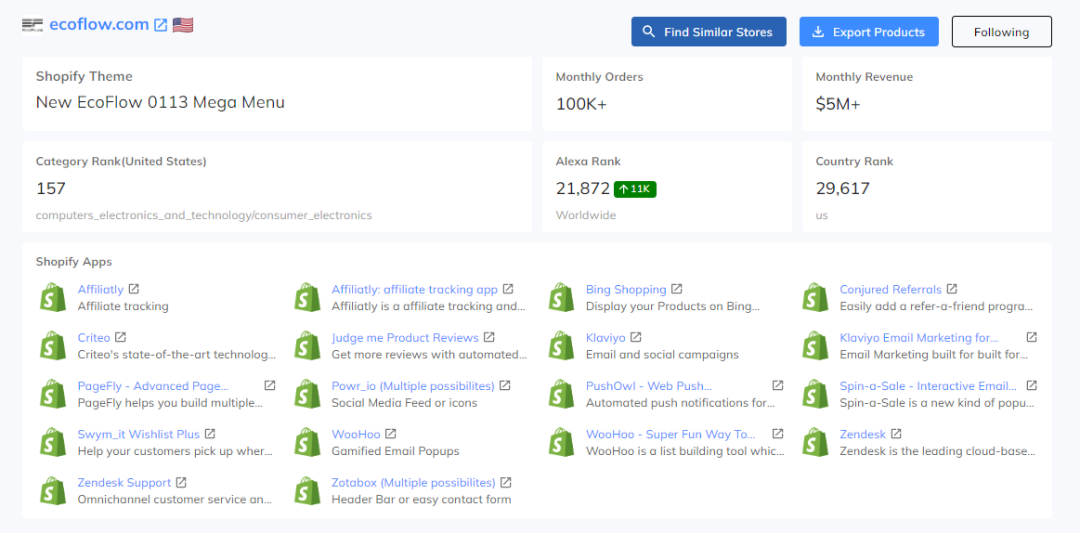The image size is (1080, 533).
Task: Open external link icon next to Bing Shopping
Action: click(677, 290)
